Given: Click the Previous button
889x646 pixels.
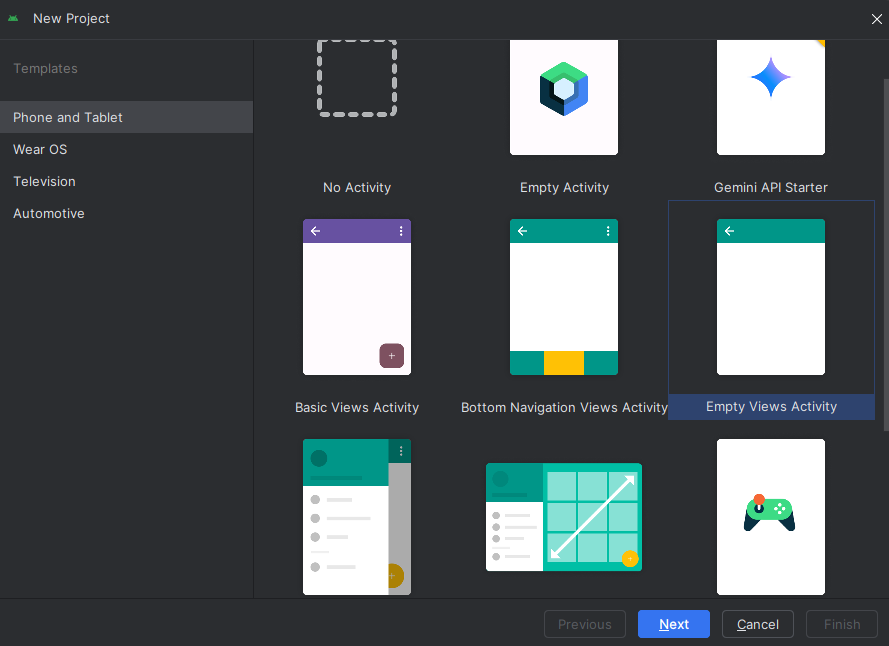Looking at the screenshot, I should pyautogui.click(x=584, y=624).
